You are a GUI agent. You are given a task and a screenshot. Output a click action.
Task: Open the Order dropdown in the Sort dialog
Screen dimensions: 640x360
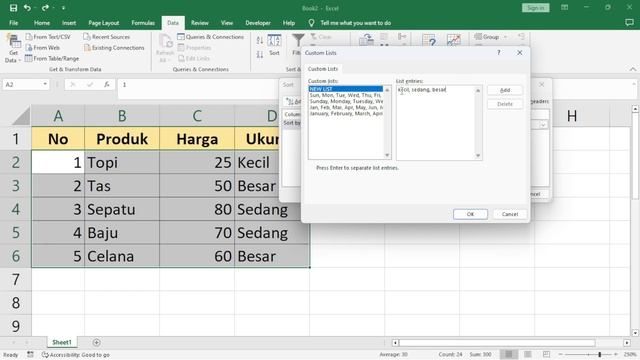point(543,125)
